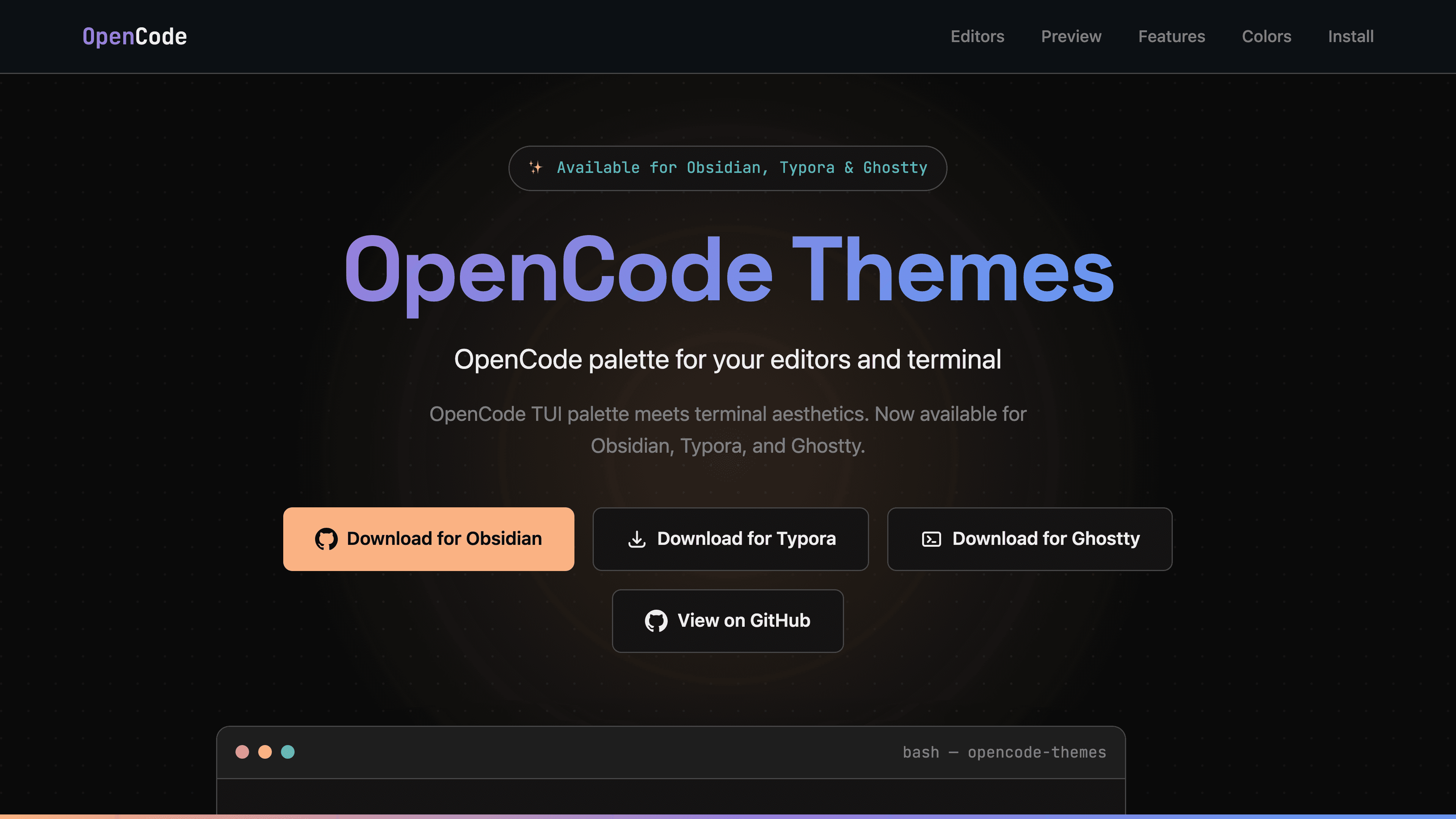Viewport: 1456px width, 819px height.
Task: Click the 'OpenCode palette for your editors and terminal' subtitle
Action: (x=728, y=359)
